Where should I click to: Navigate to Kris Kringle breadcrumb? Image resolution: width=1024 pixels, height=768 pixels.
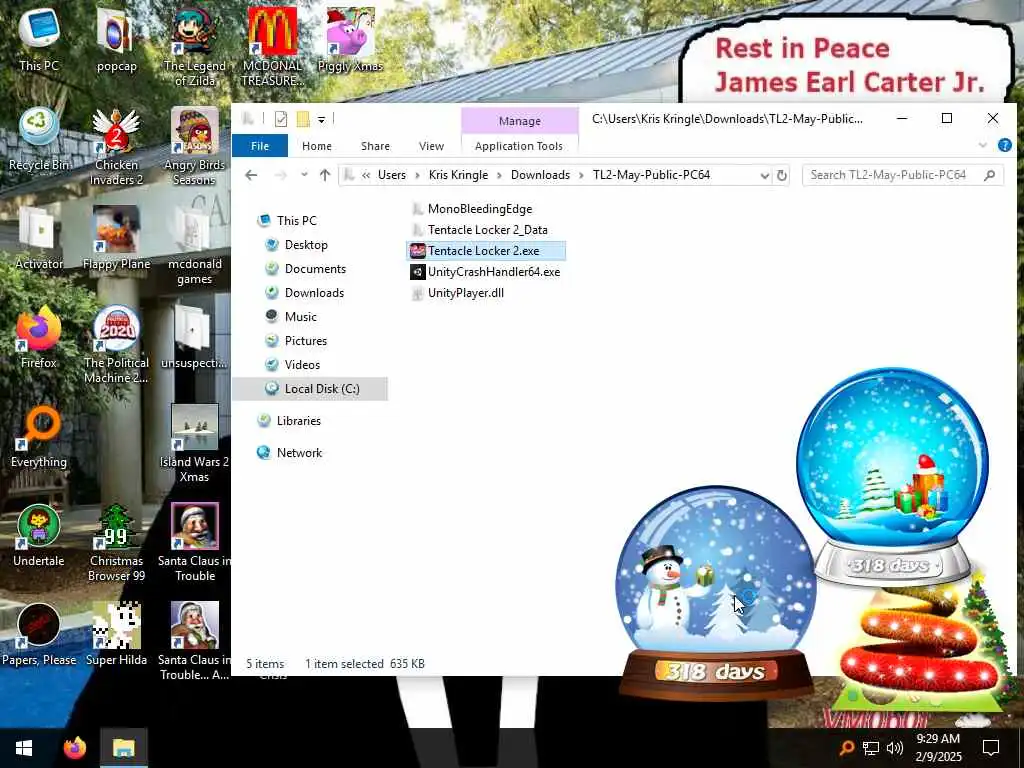tap(458, 175)
